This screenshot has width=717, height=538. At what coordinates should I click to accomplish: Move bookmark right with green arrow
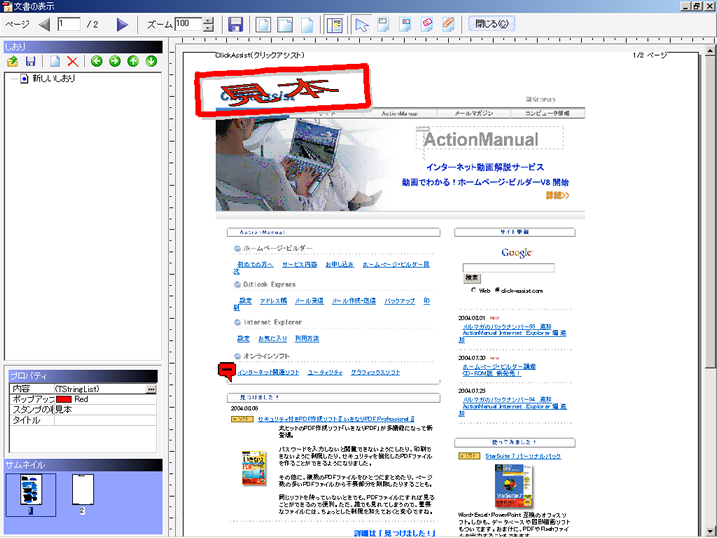[115, 61]
